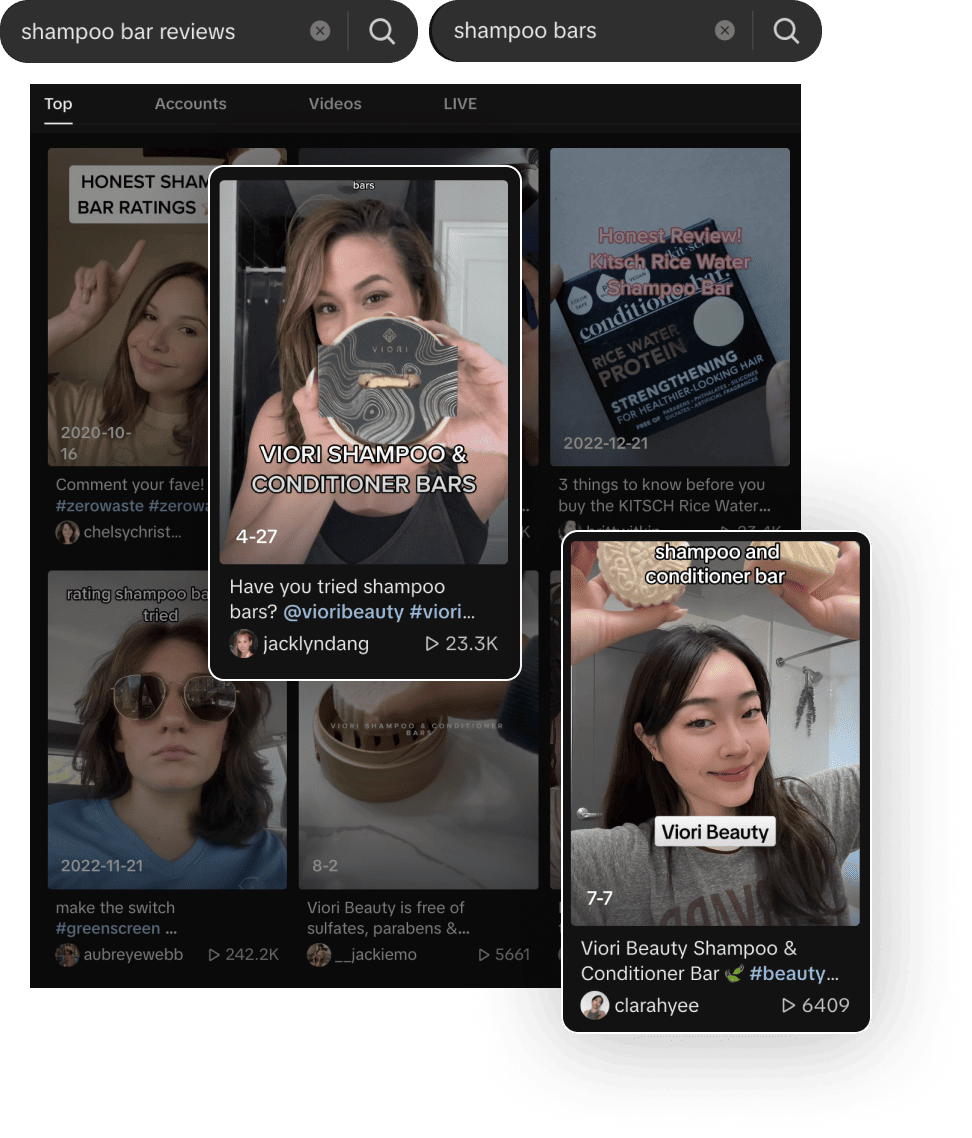
Task: Click search icon for 'shampoo bars' query
Action: pyautogui.click(x=786, y=30)
